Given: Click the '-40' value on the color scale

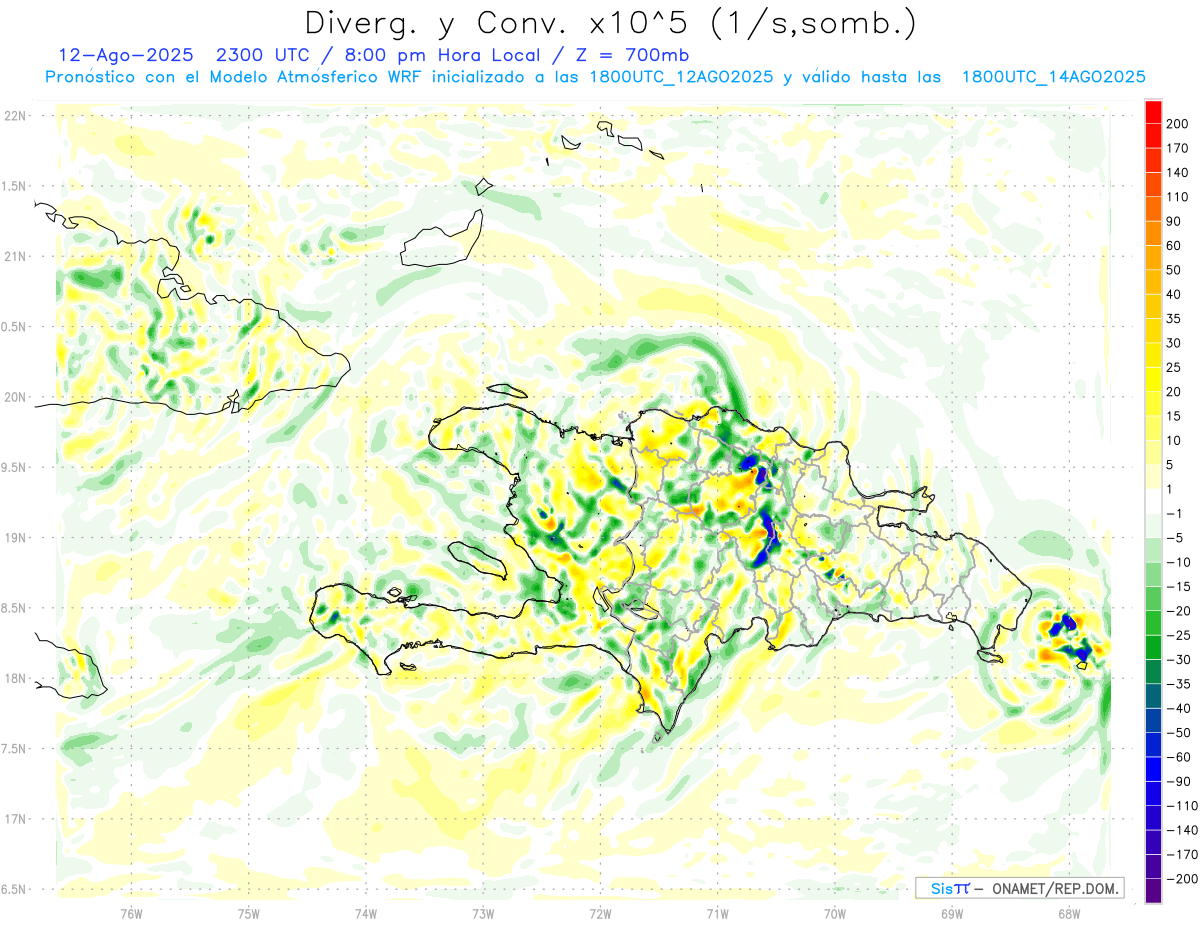Looking at the screenshot, I should (1177, 708).
